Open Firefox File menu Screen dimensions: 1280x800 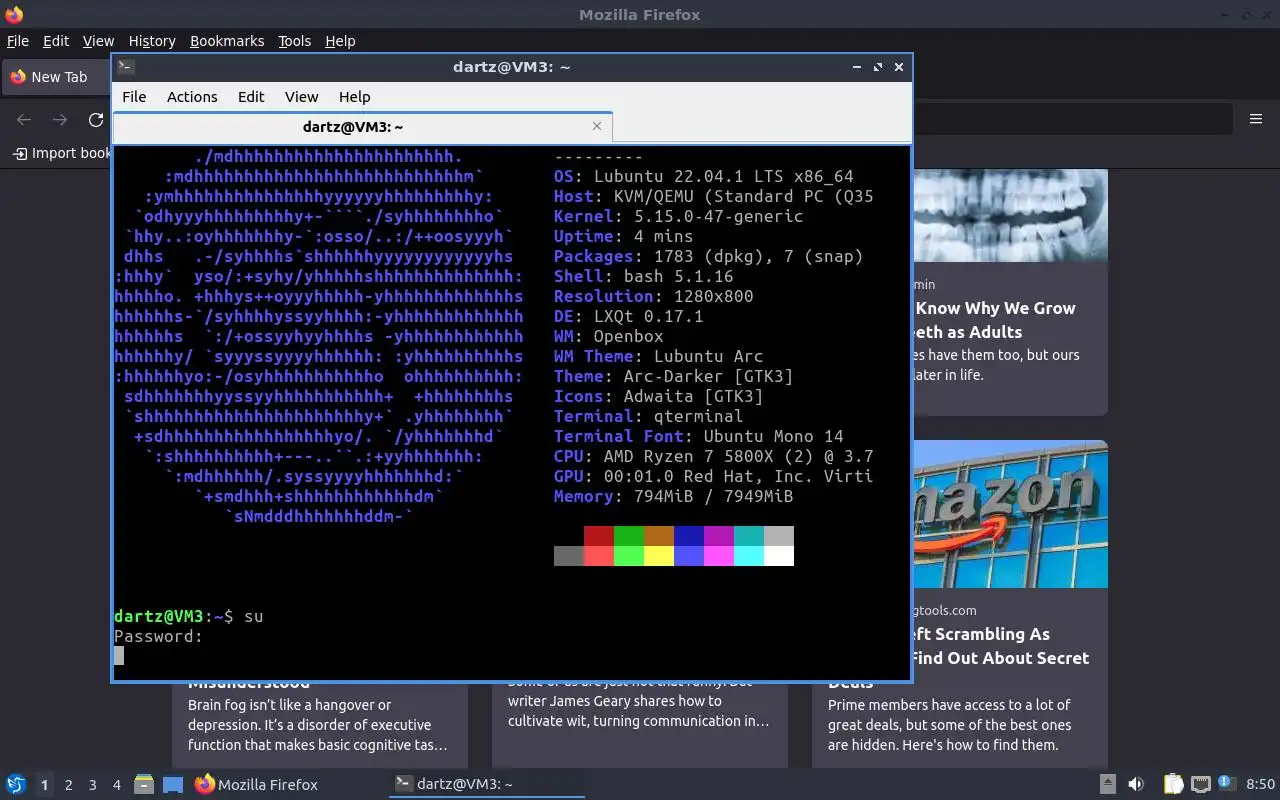click(x=18, y=41)
